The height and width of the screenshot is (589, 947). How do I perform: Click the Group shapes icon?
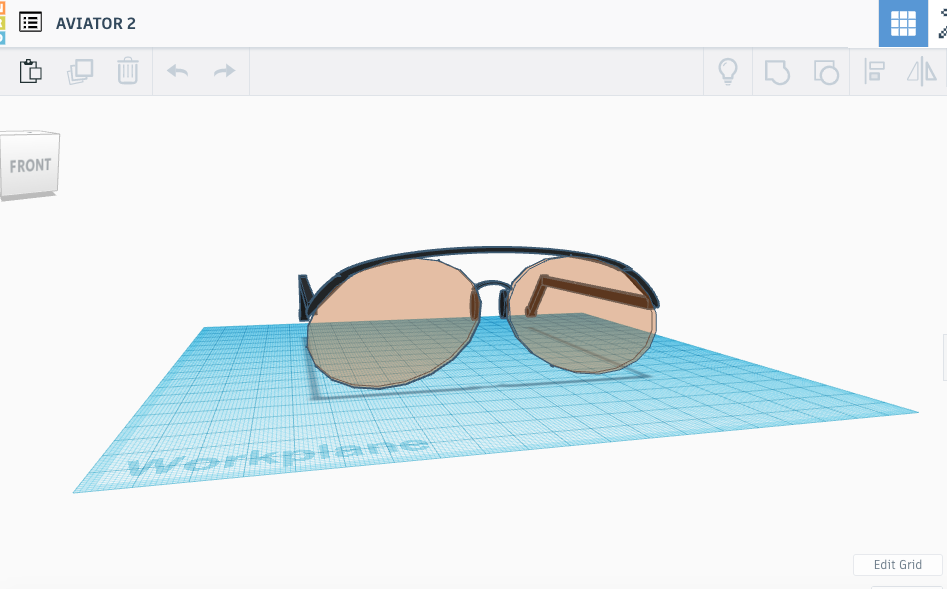pos(777,72)
